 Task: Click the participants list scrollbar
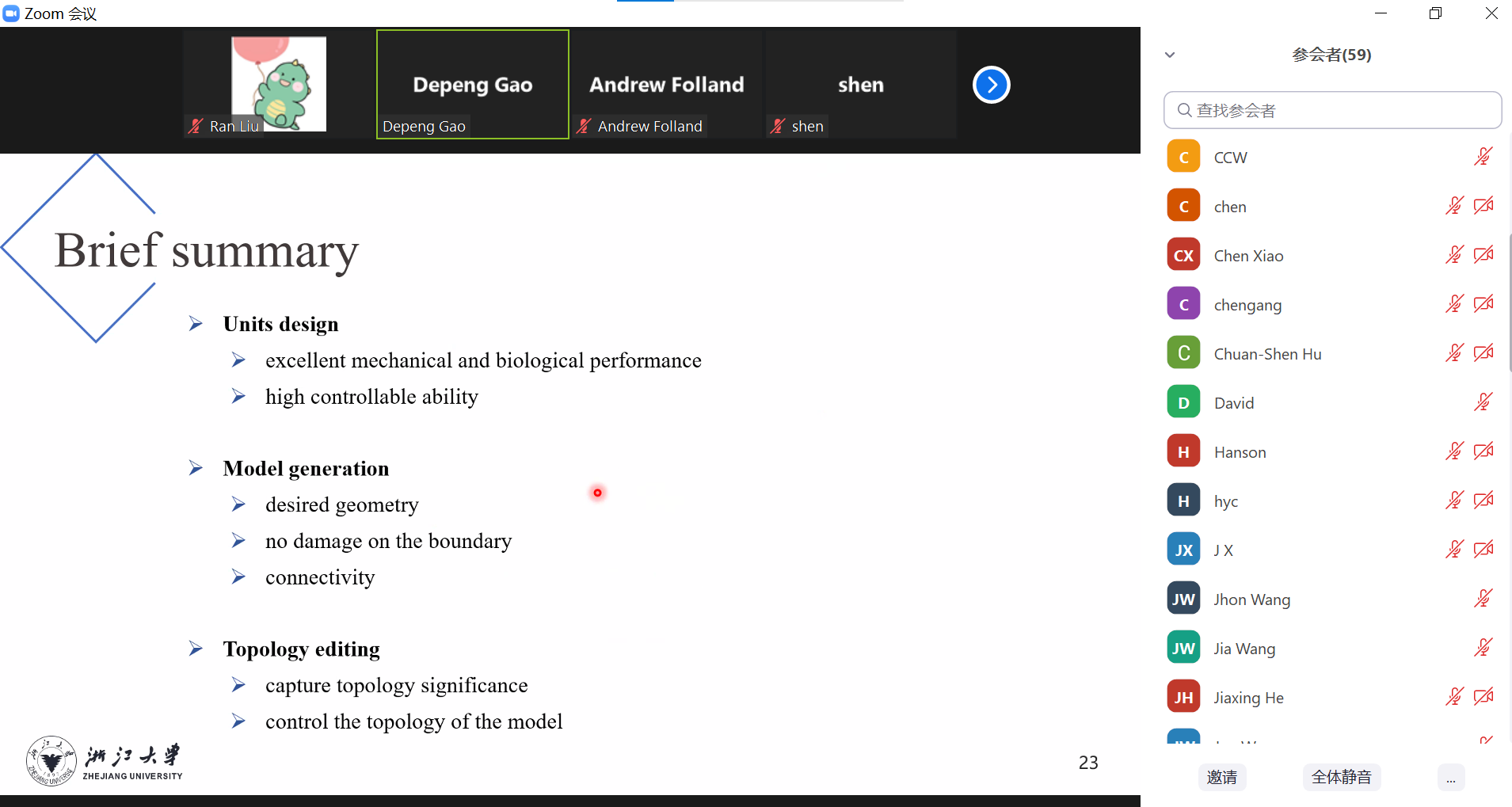click(x=1510, y=301)
